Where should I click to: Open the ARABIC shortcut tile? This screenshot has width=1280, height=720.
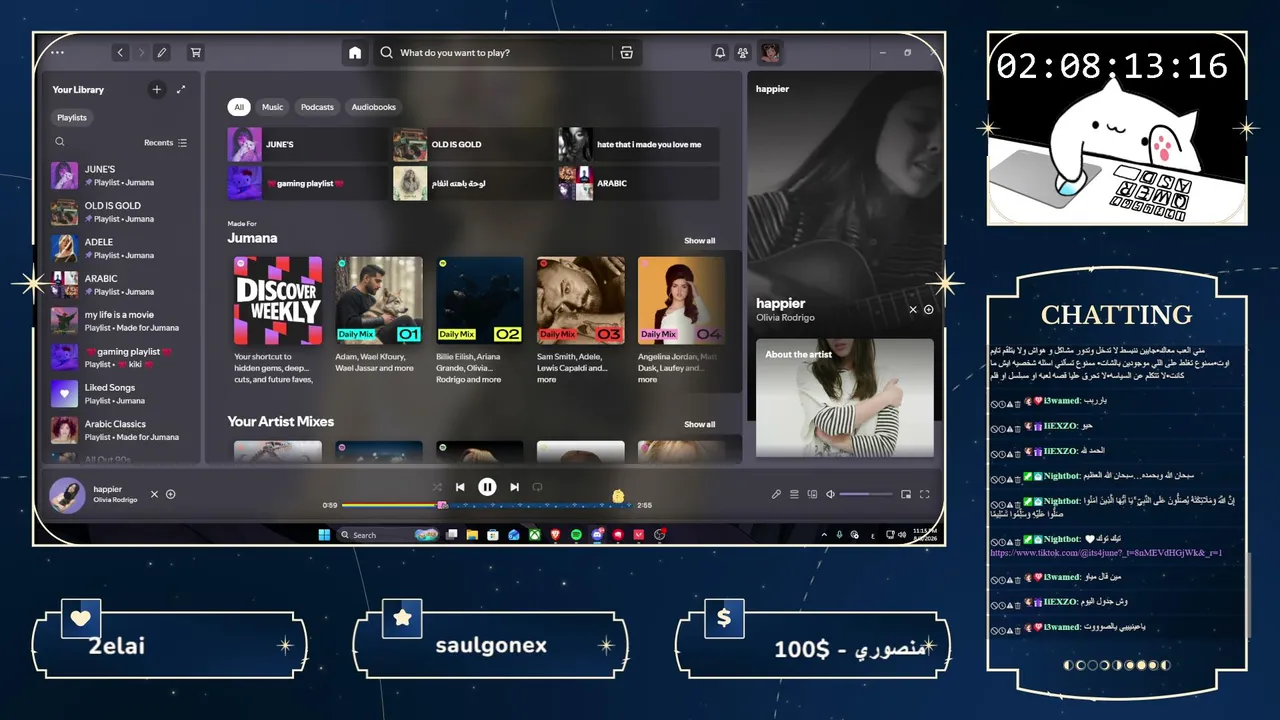pyautogui.click(x=639, y=183)
